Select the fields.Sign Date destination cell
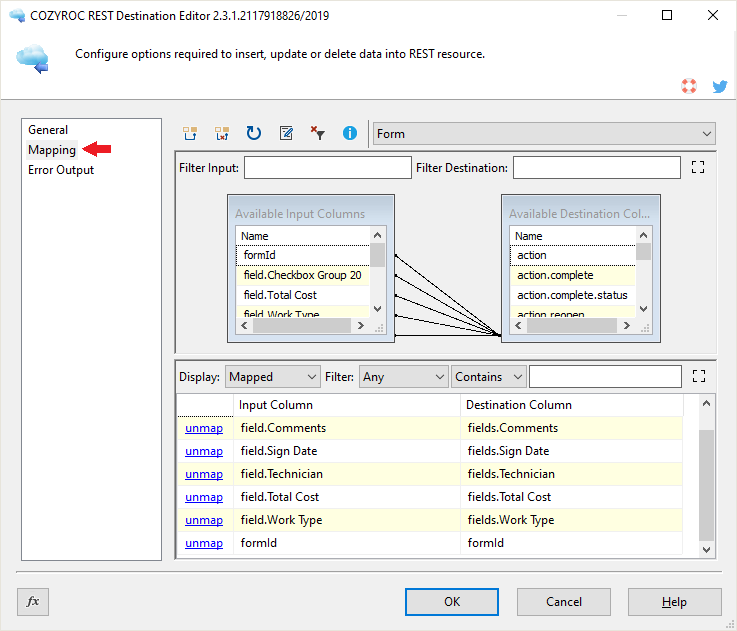The image size is (737, 631). (572, 451)
